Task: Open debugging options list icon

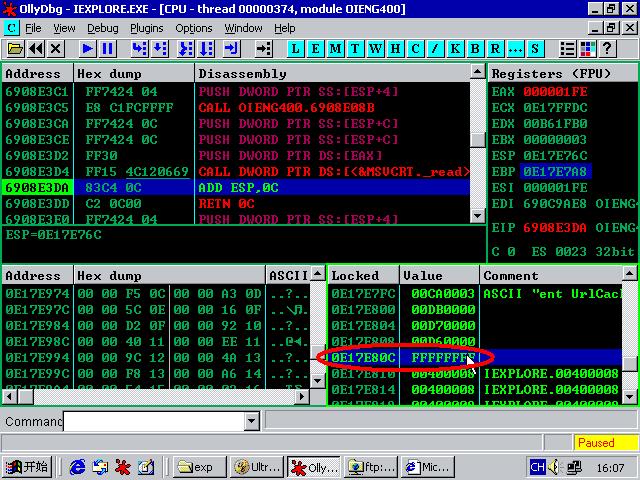Action: (568, 49)
